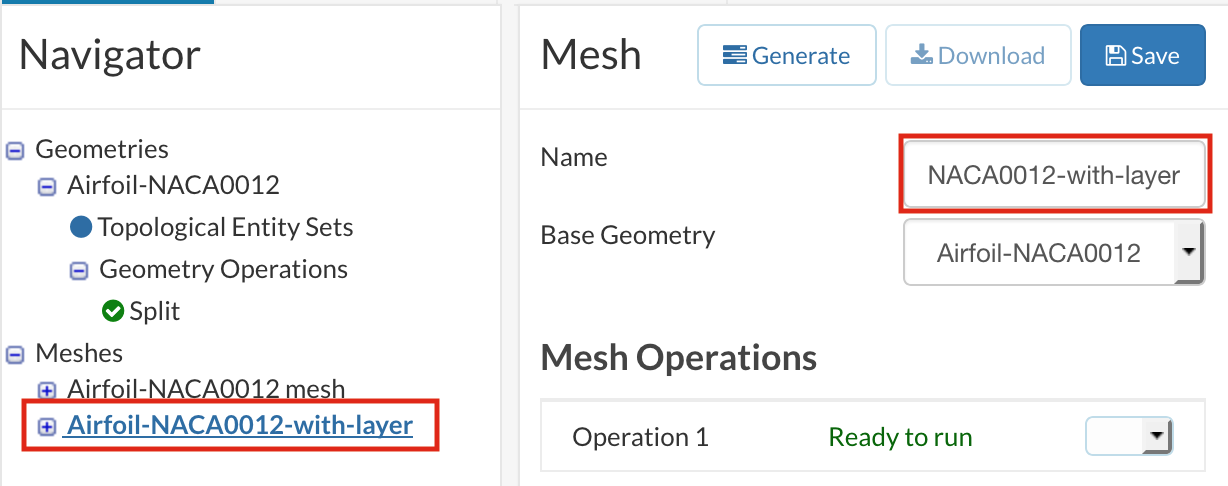The height and width of the screenshot is (486, 1228).
Task: Select the Split geometry operation
Action: [155, 312]
